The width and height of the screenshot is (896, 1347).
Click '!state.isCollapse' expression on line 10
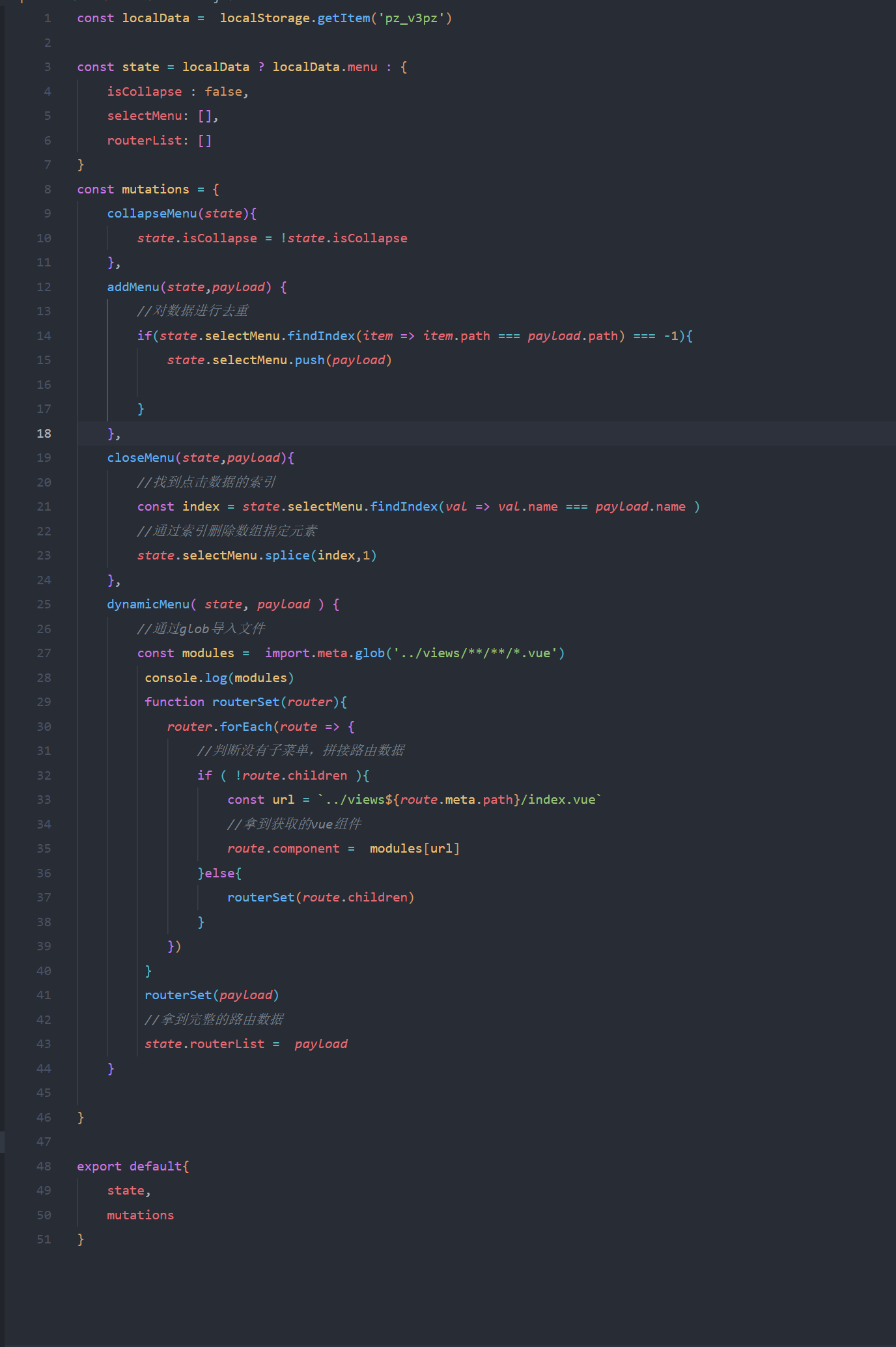coord(344,238)
